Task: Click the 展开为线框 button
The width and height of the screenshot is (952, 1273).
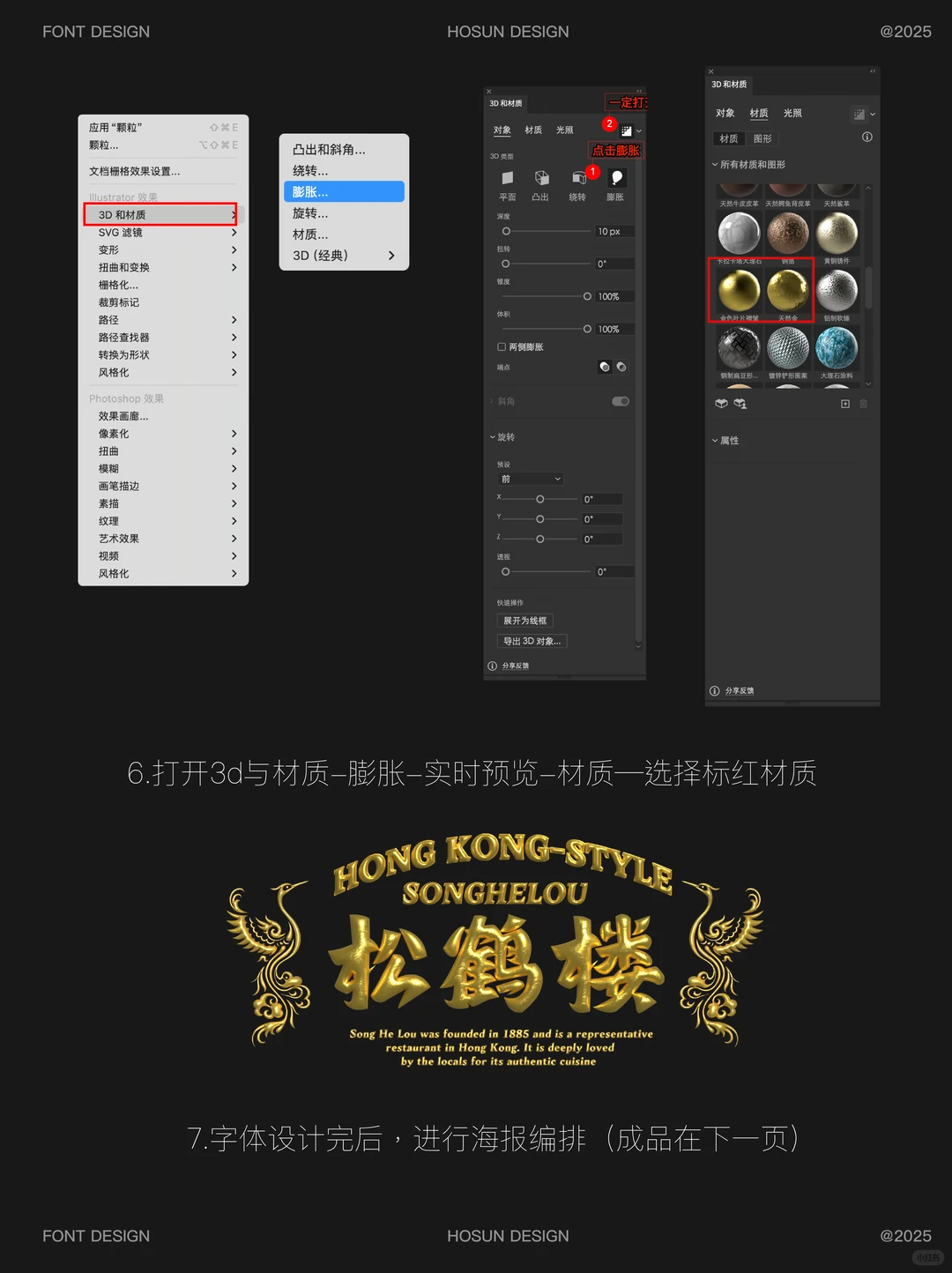Action: tap(525, 621)
